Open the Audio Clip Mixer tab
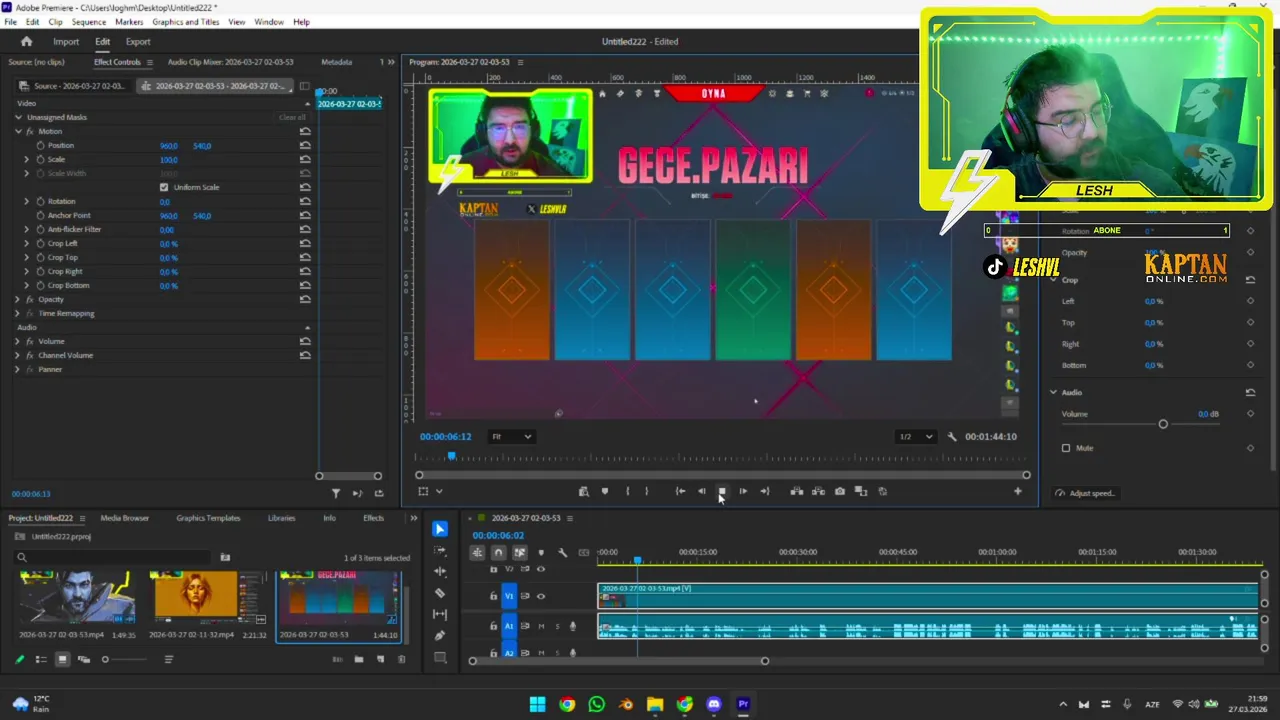The width and height of the screenshot is (1280, 720). click(x=230, y=62)
